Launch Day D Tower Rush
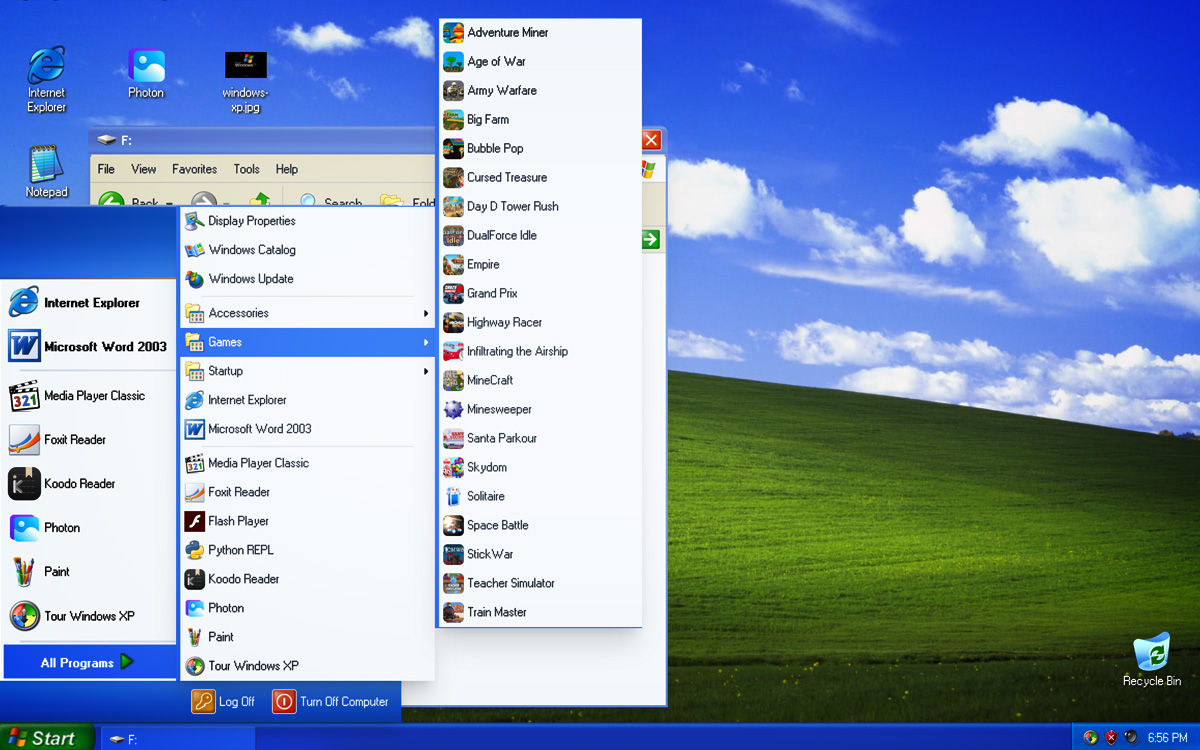The image size is (1200, 750). (539, 207)
